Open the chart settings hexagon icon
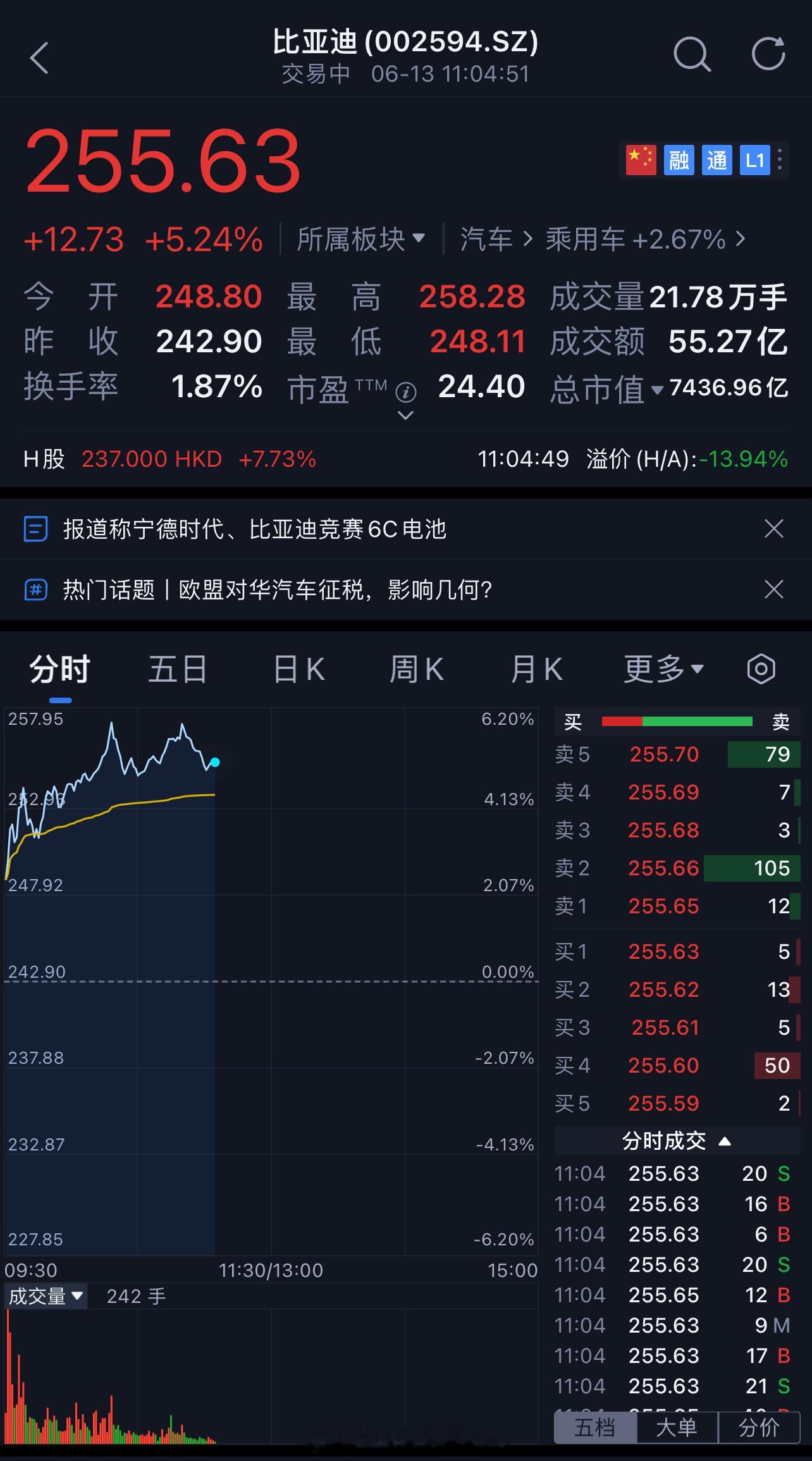The image size is (812, 1461). pos(761,669)
